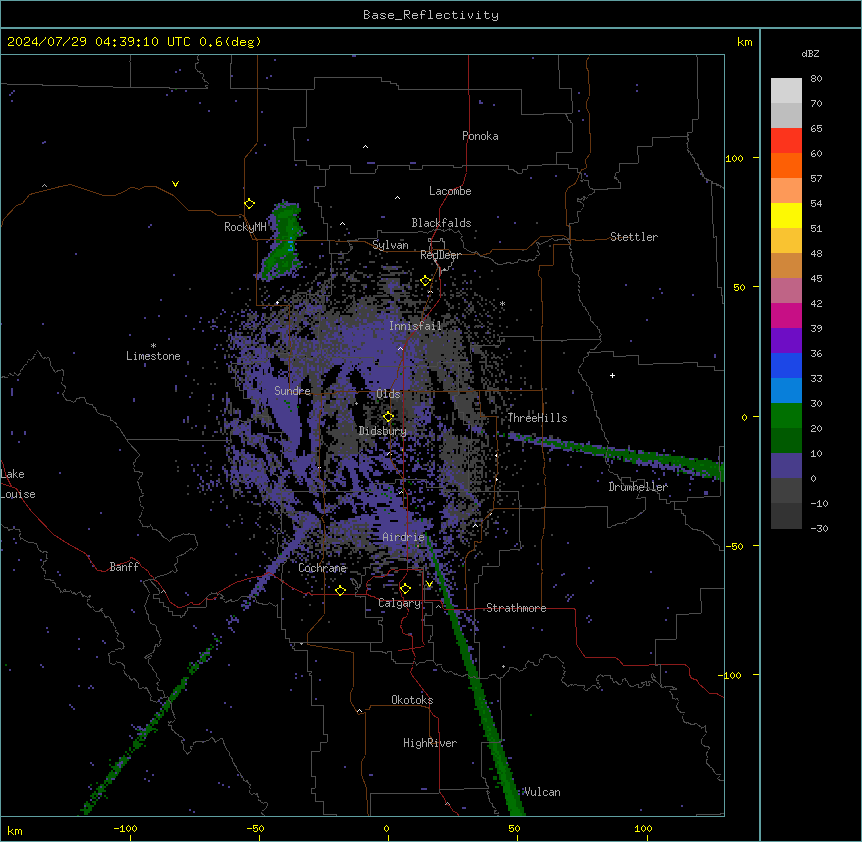Select the light-blue 30–33 dBZ swatch
Viewport: 862px width, 842px height.
point(786,391)
